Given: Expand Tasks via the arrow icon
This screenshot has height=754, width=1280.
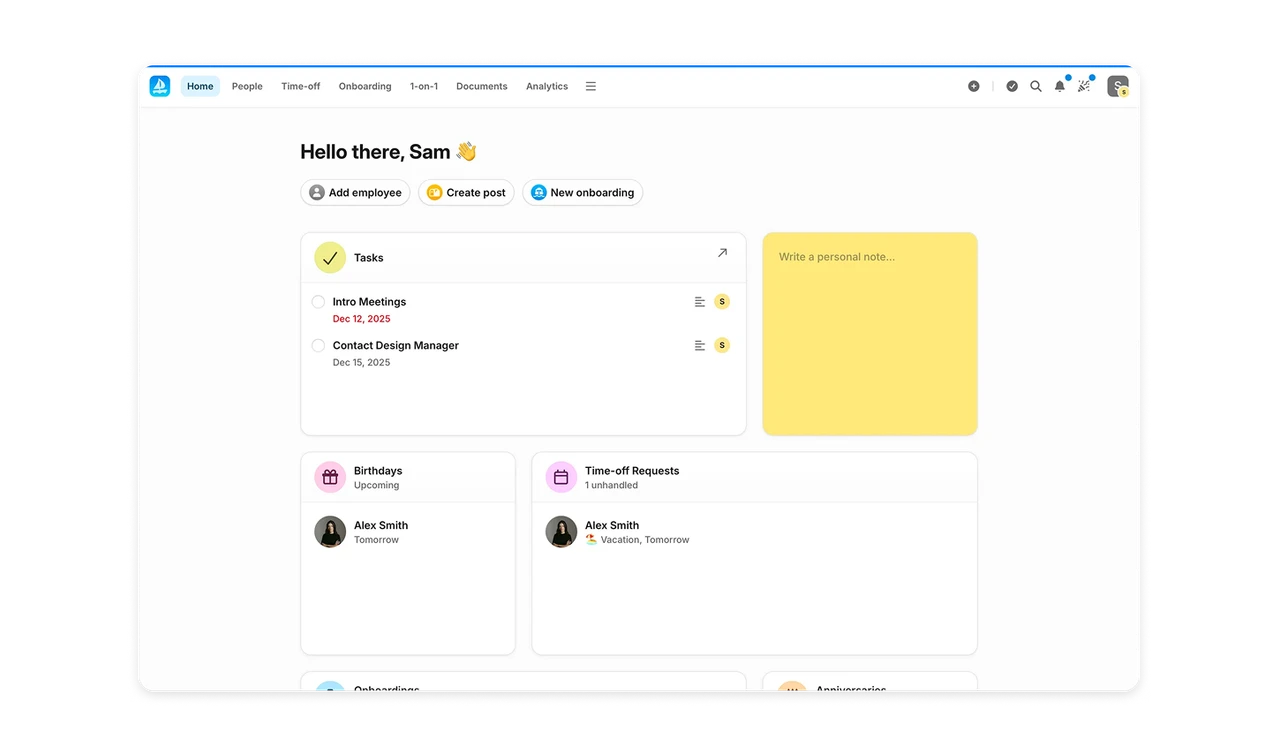Looking at the screenshot, I should [x=722, y=253].
